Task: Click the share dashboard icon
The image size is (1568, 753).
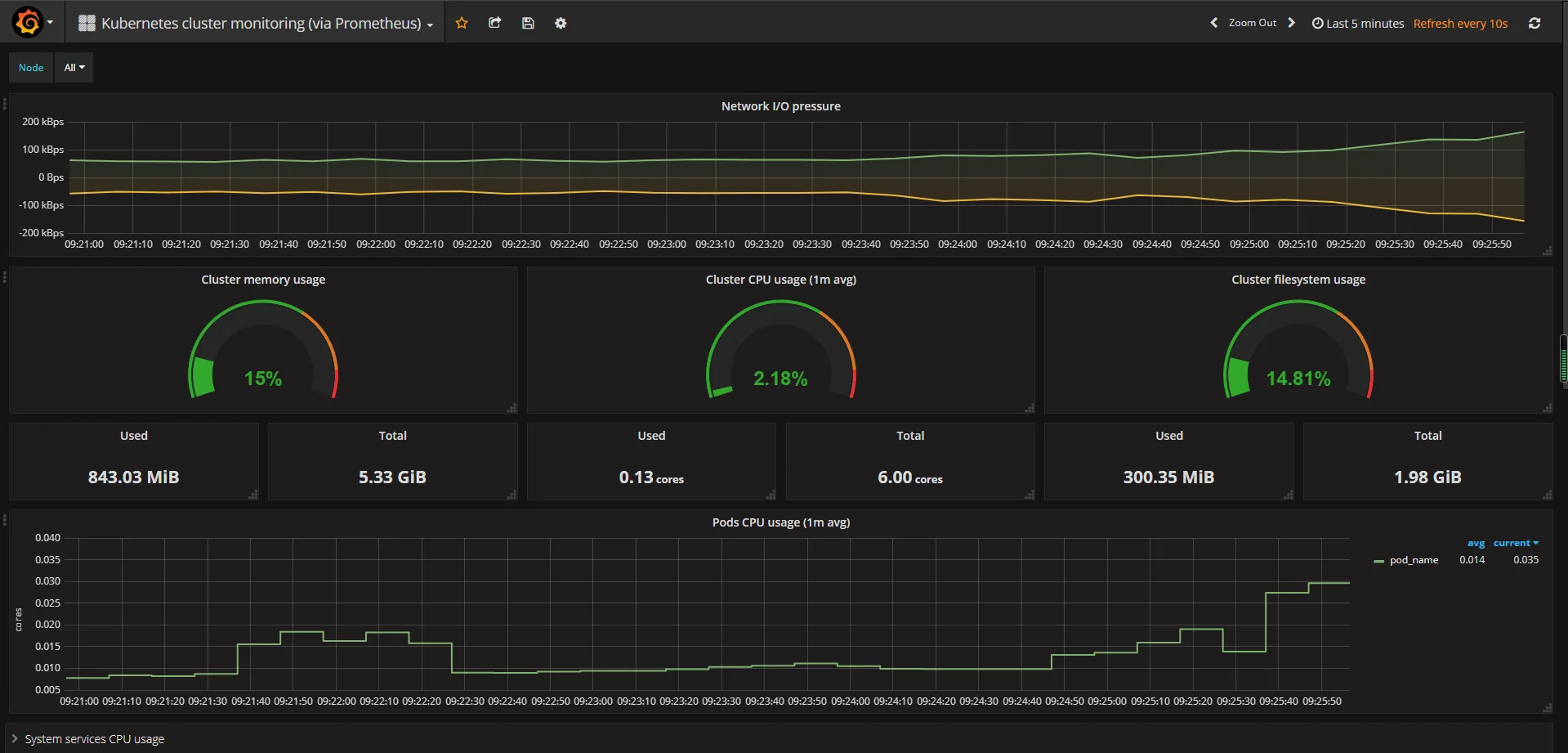Action: (x=494, y=23)
